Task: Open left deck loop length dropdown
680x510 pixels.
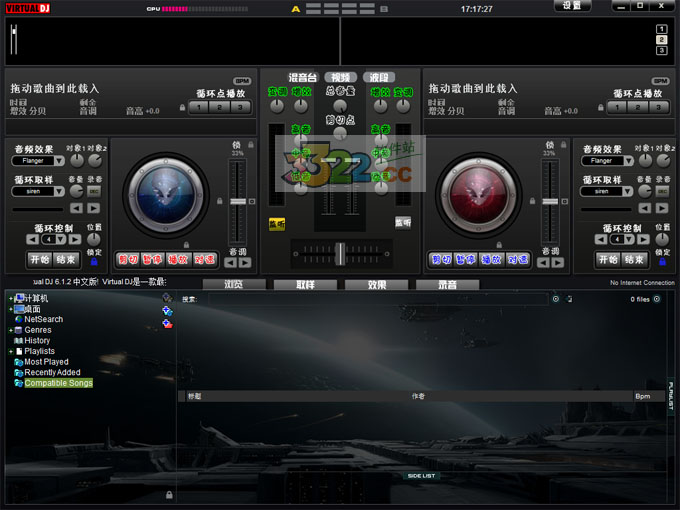Action: [61, 239]
